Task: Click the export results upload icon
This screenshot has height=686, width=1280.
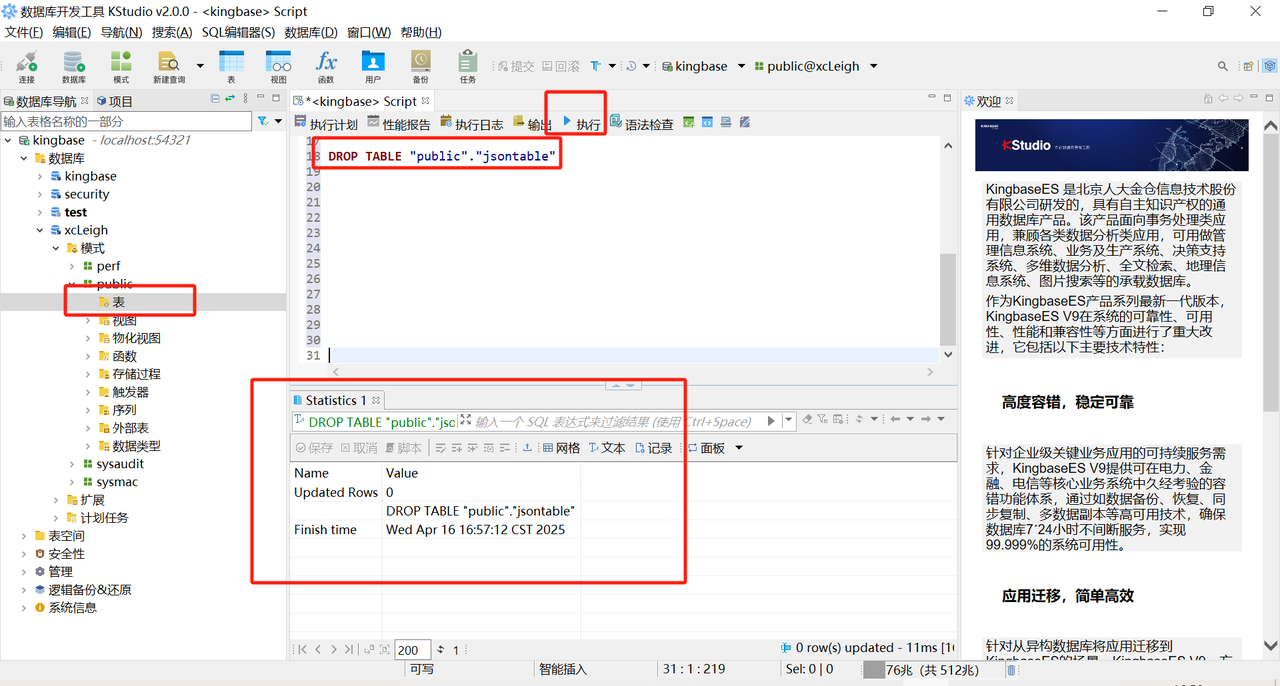Action: pos(527,448)
